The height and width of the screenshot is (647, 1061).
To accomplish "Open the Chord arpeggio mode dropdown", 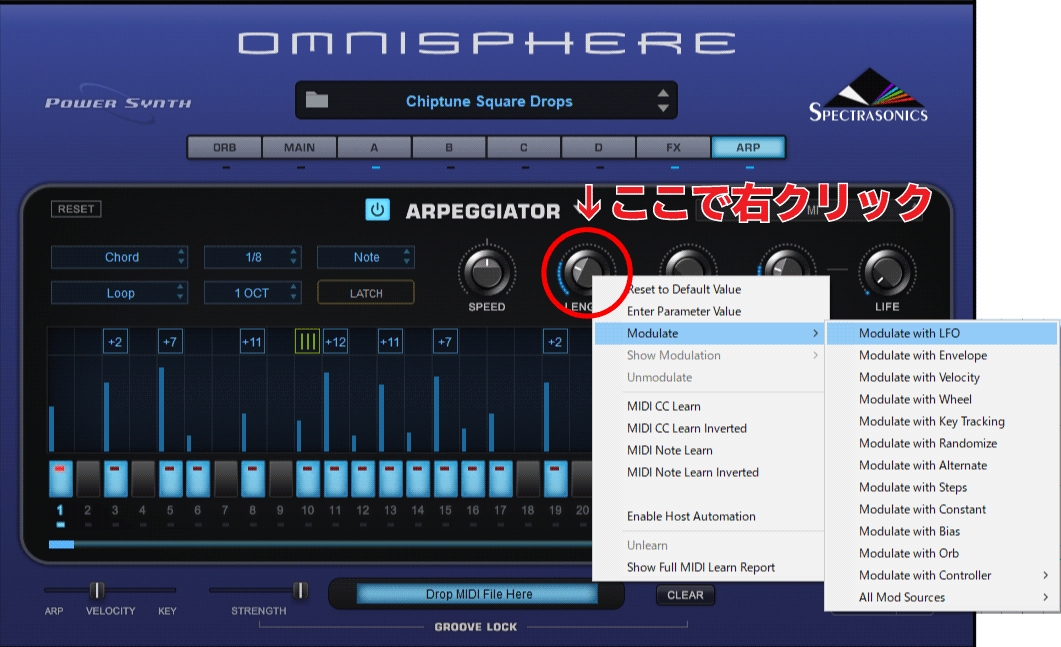I will (x=119, y=257).
